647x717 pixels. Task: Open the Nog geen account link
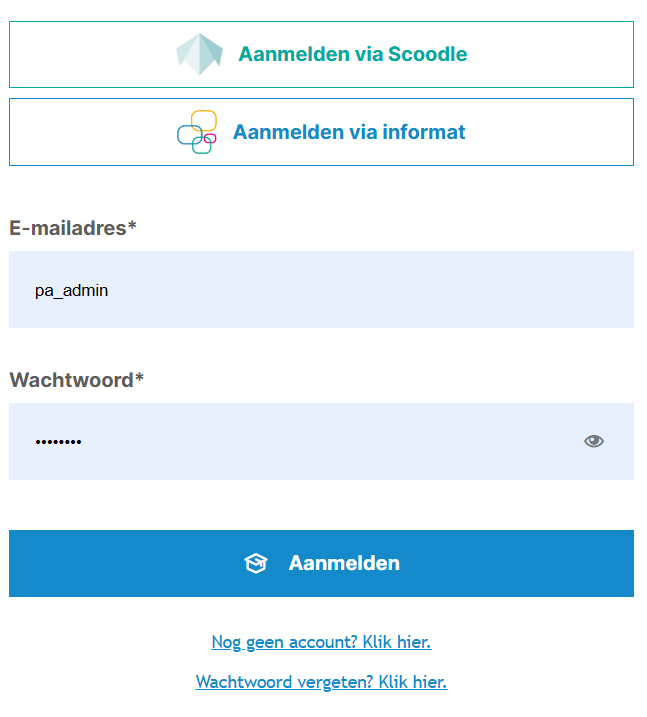(x=321, y=642)
